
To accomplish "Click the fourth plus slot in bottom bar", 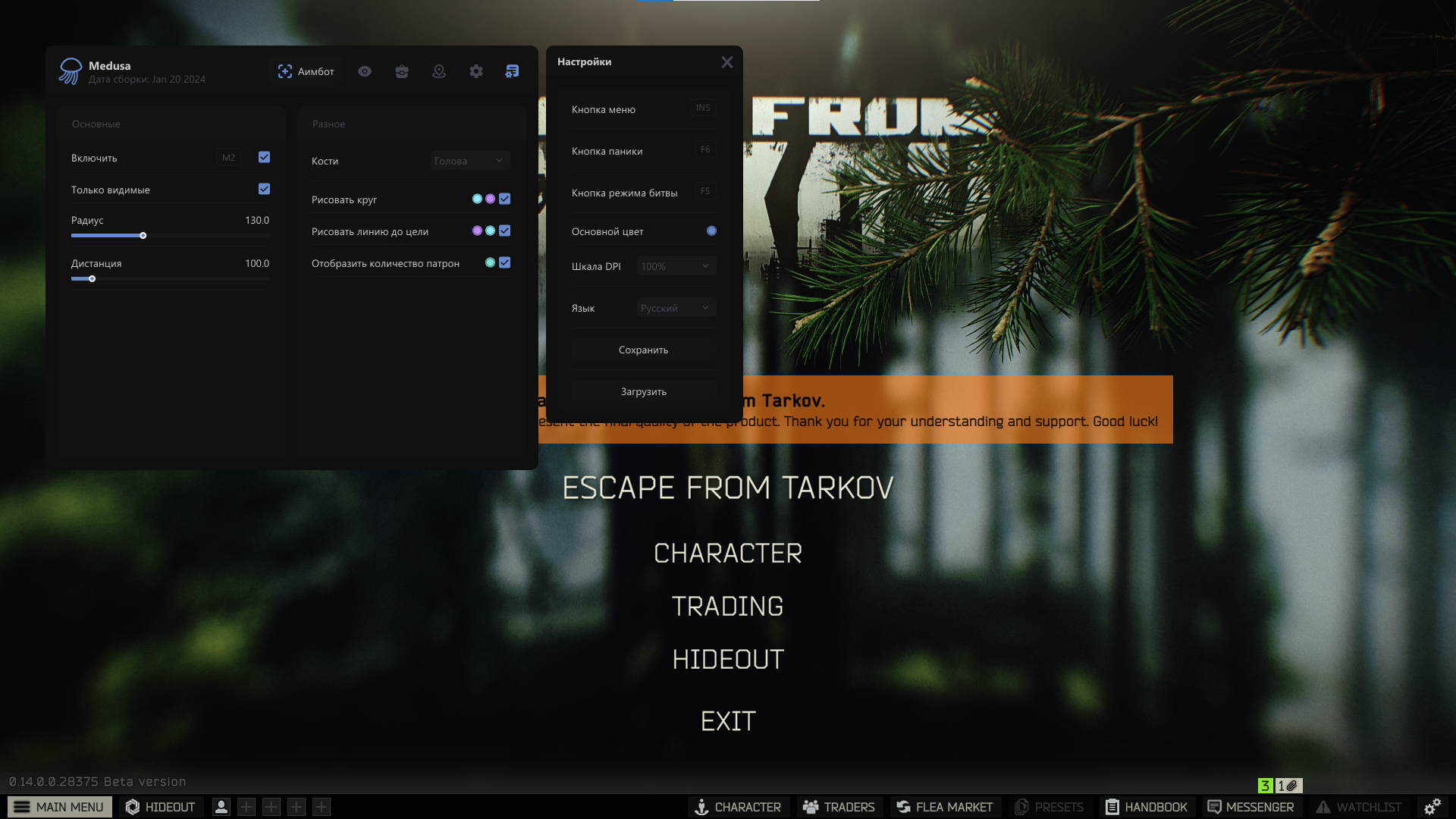I will [x=322, y=807].
